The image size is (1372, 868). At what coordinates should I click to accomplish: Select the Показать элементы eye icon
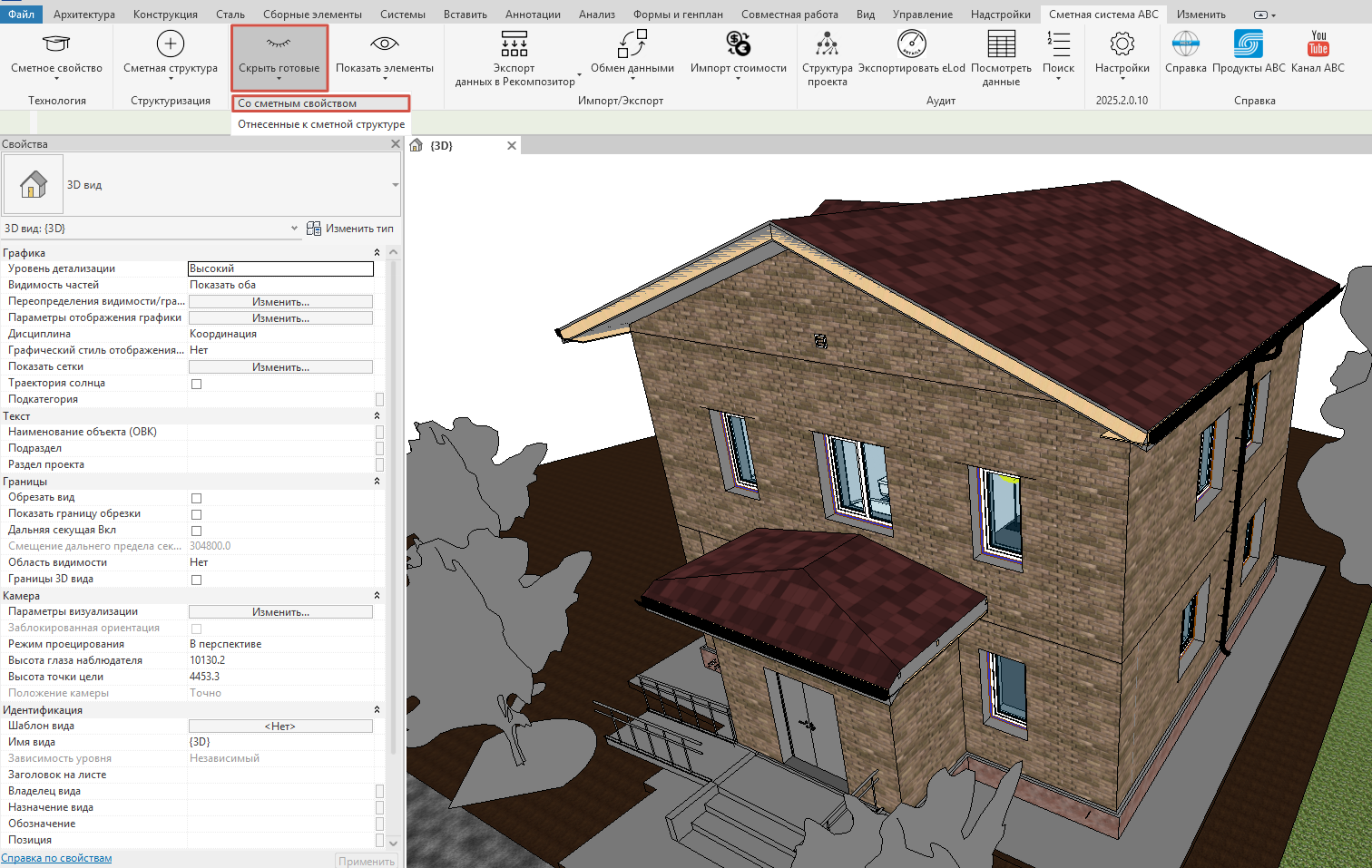pyautogui.click(x=385, y=44)
